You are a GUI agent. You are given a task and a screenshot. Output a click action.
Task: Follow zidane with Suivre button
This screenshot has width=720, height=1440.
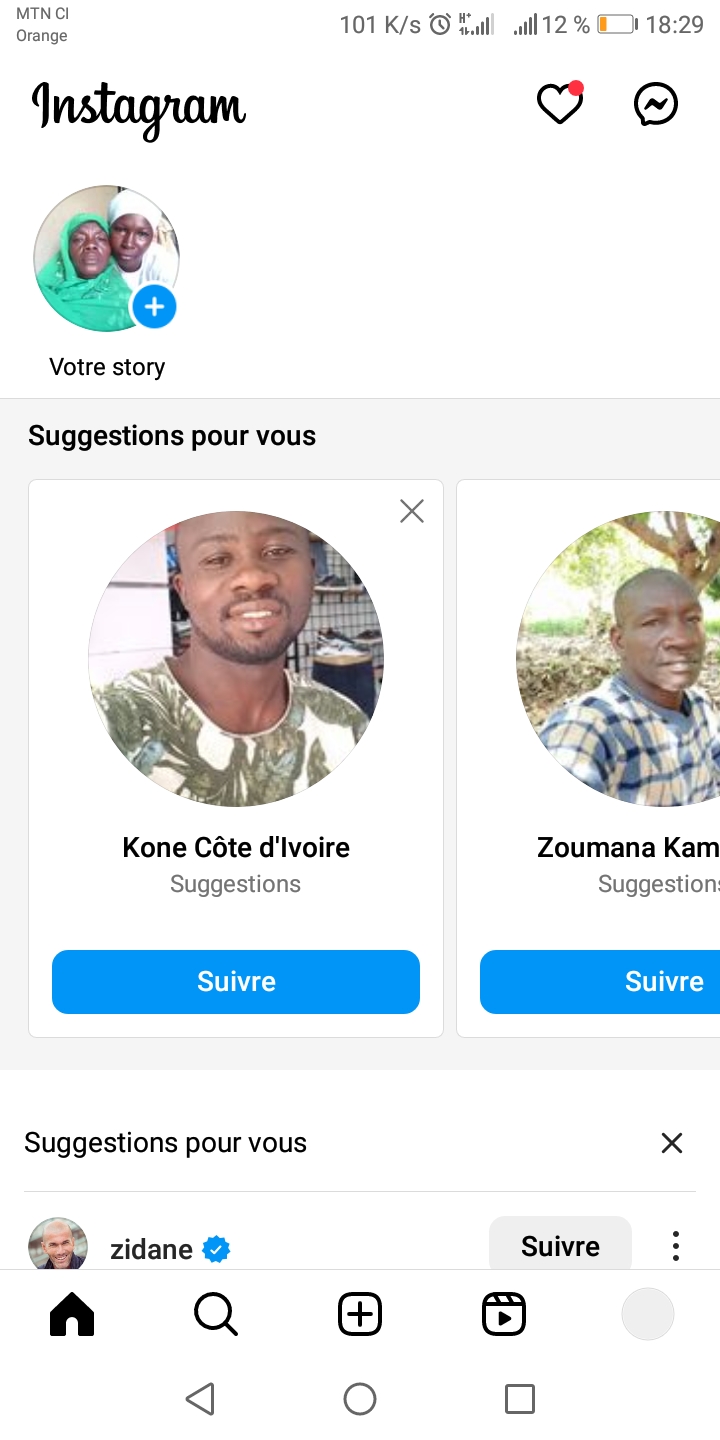tap(560, 1246)
